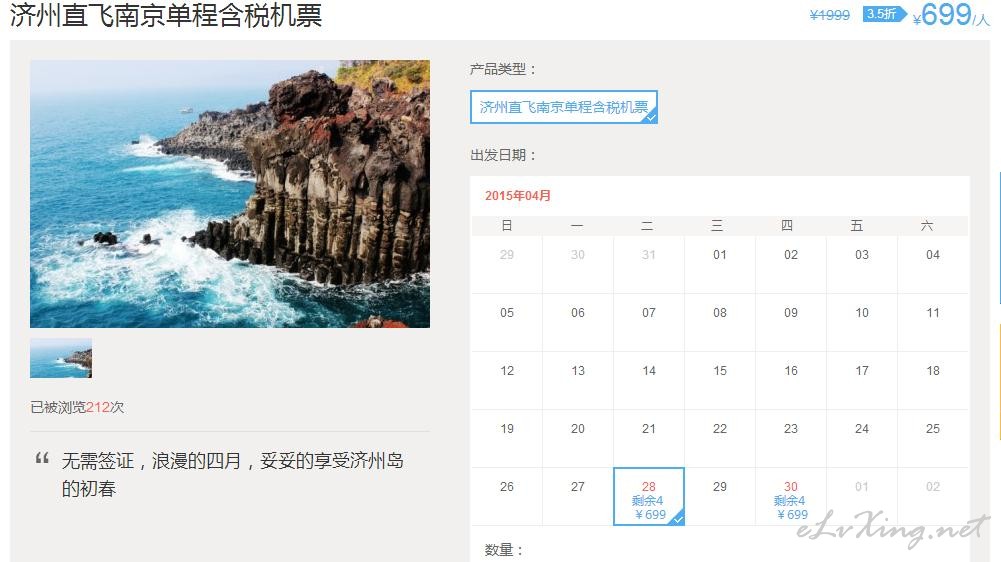
Task: Select the 济州直飞南京单程含税机票 product type option
Action: click(x=564, y=107)
